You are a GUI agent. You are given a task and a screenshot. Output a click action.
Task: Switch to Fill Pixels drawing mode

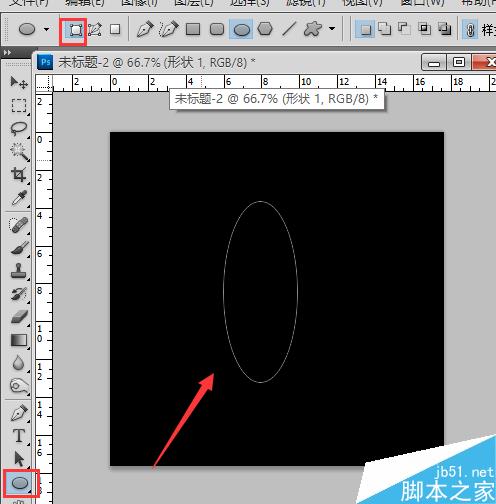tap(115, 30)
